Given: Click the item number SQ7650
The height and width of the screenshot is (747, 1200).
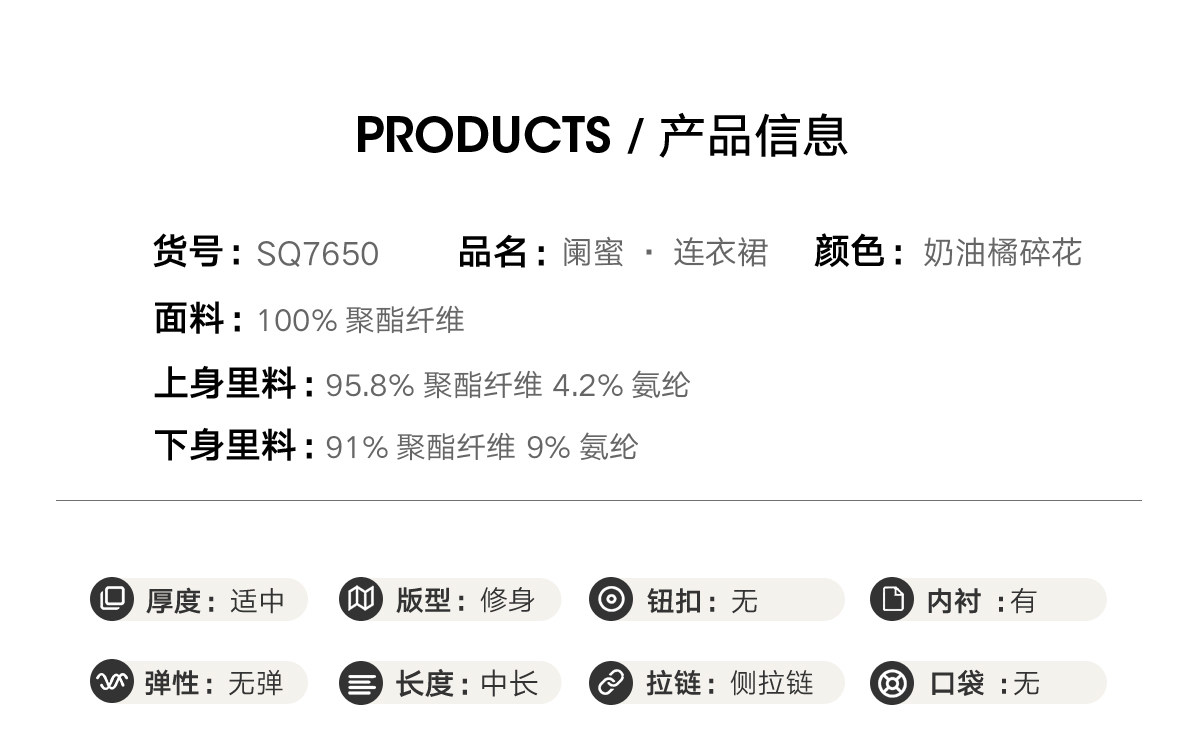Looking at the screenshot, I should coord(318,254).
